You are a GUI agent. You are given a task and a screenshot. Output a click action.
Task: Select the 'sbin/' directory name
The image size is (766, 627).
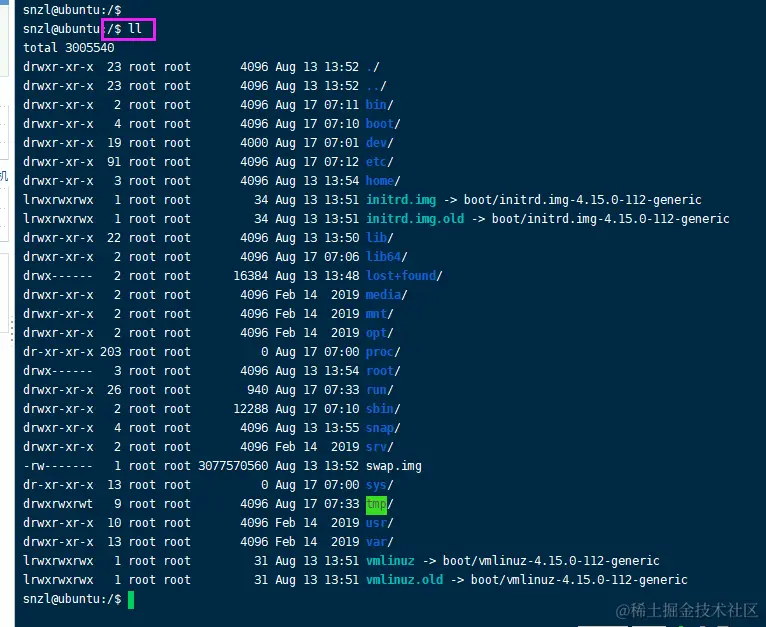click(383, 410)
